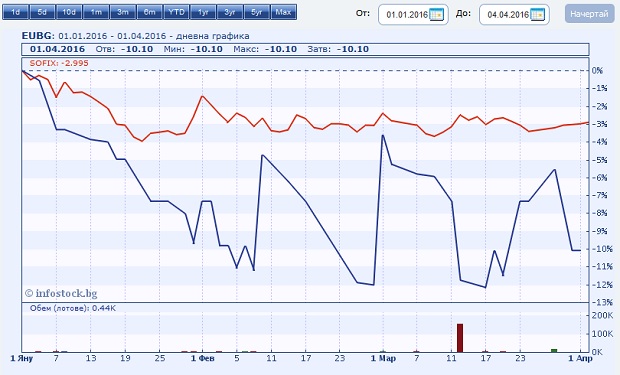The image size is (620, 375).
Task: Show the 1yr chart range
Action: pyautogui.click(x=203, y=12)
